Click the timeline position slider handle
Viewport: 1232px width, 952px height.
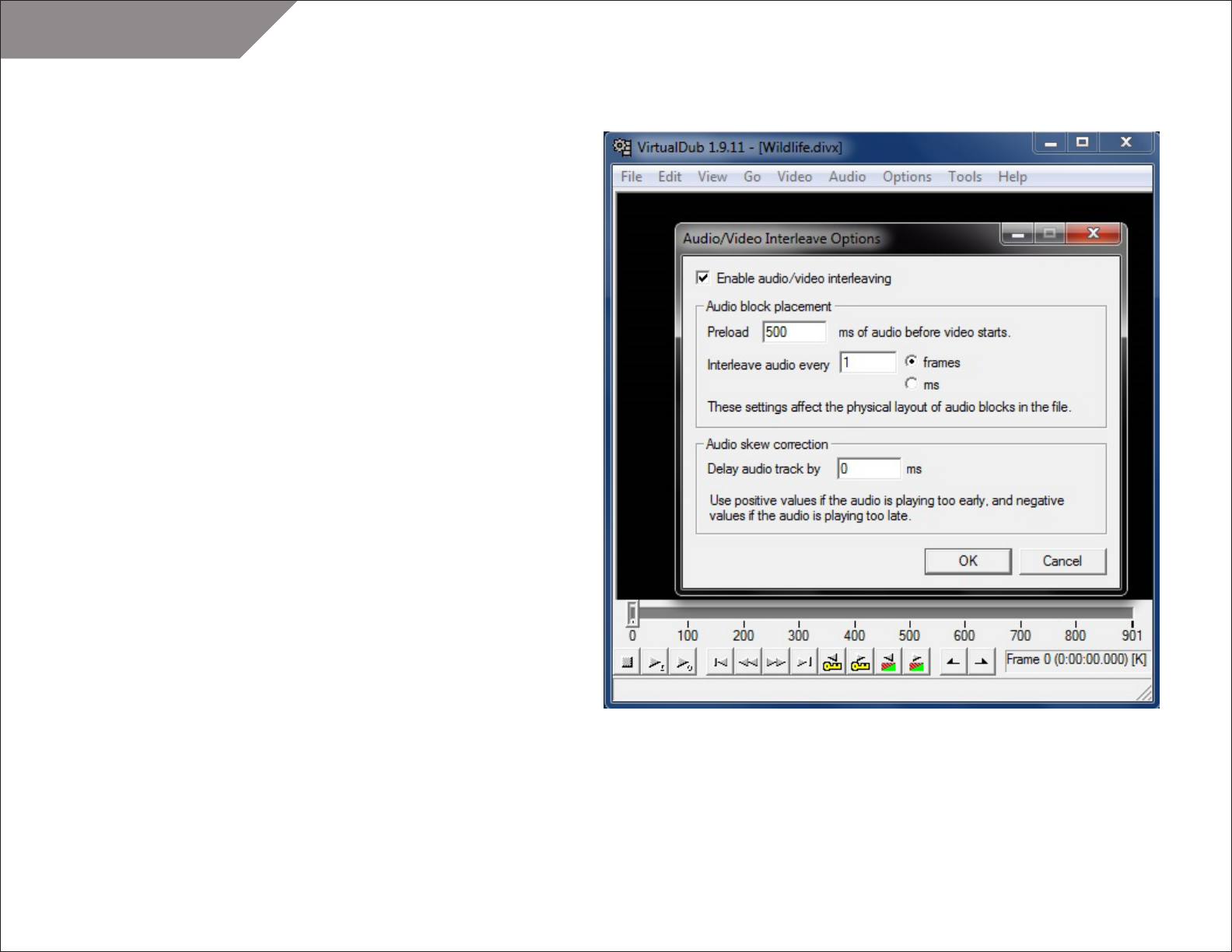632,614
